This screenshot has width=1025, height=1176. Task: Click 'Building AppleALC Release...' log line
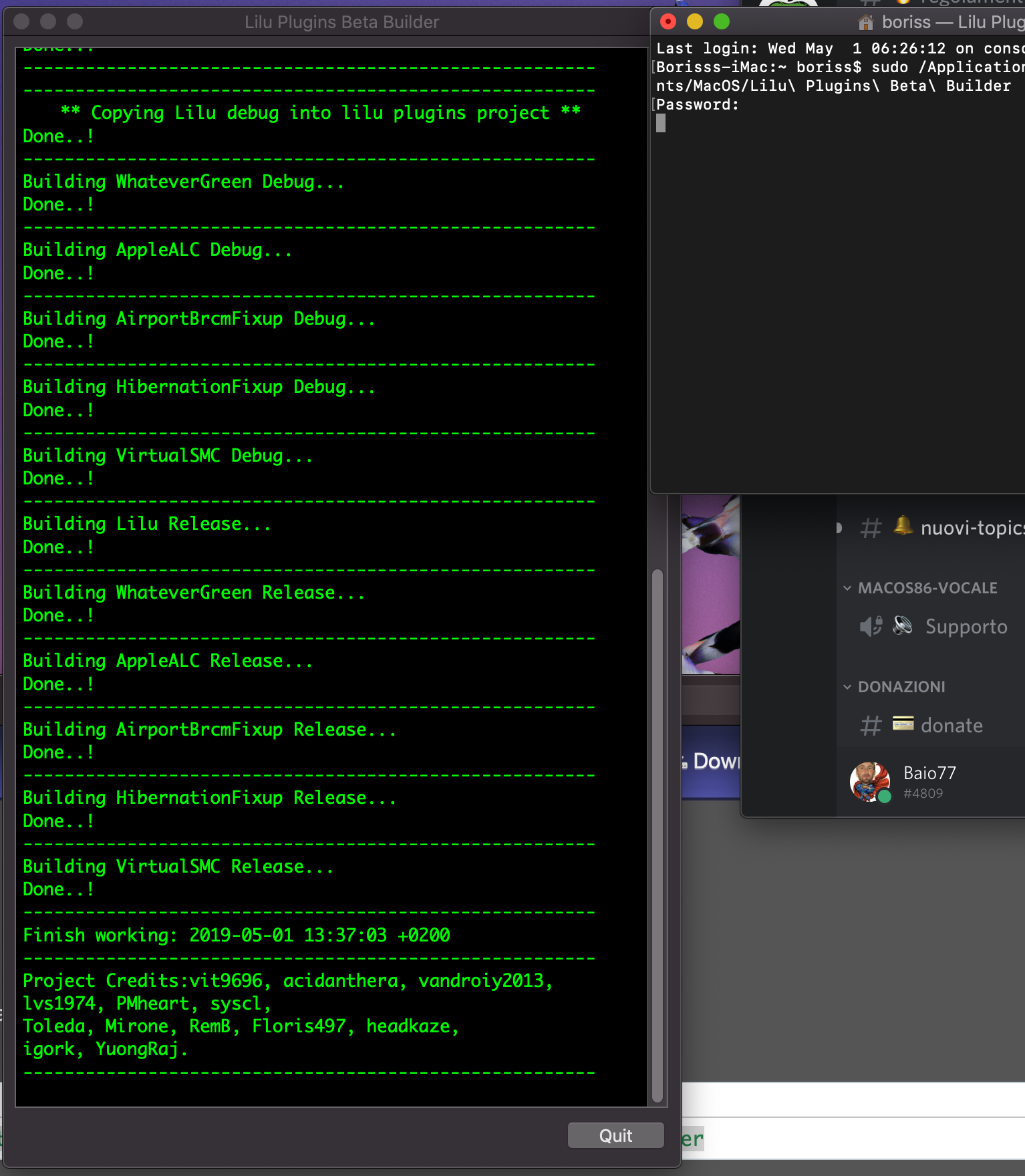tap(168, 661)
